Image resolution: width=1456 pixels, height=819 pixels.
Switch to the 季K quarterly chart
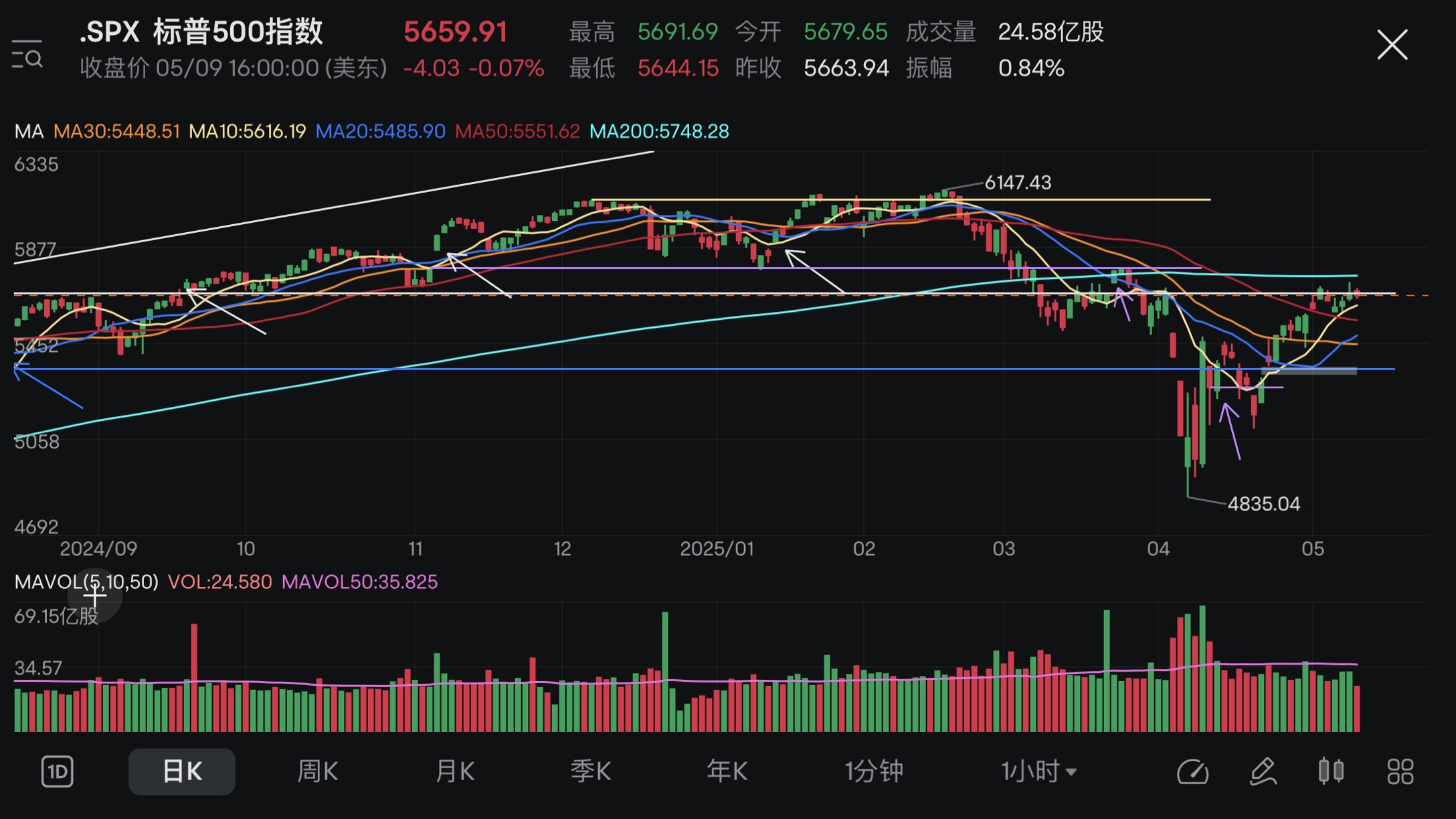[591, 771]
